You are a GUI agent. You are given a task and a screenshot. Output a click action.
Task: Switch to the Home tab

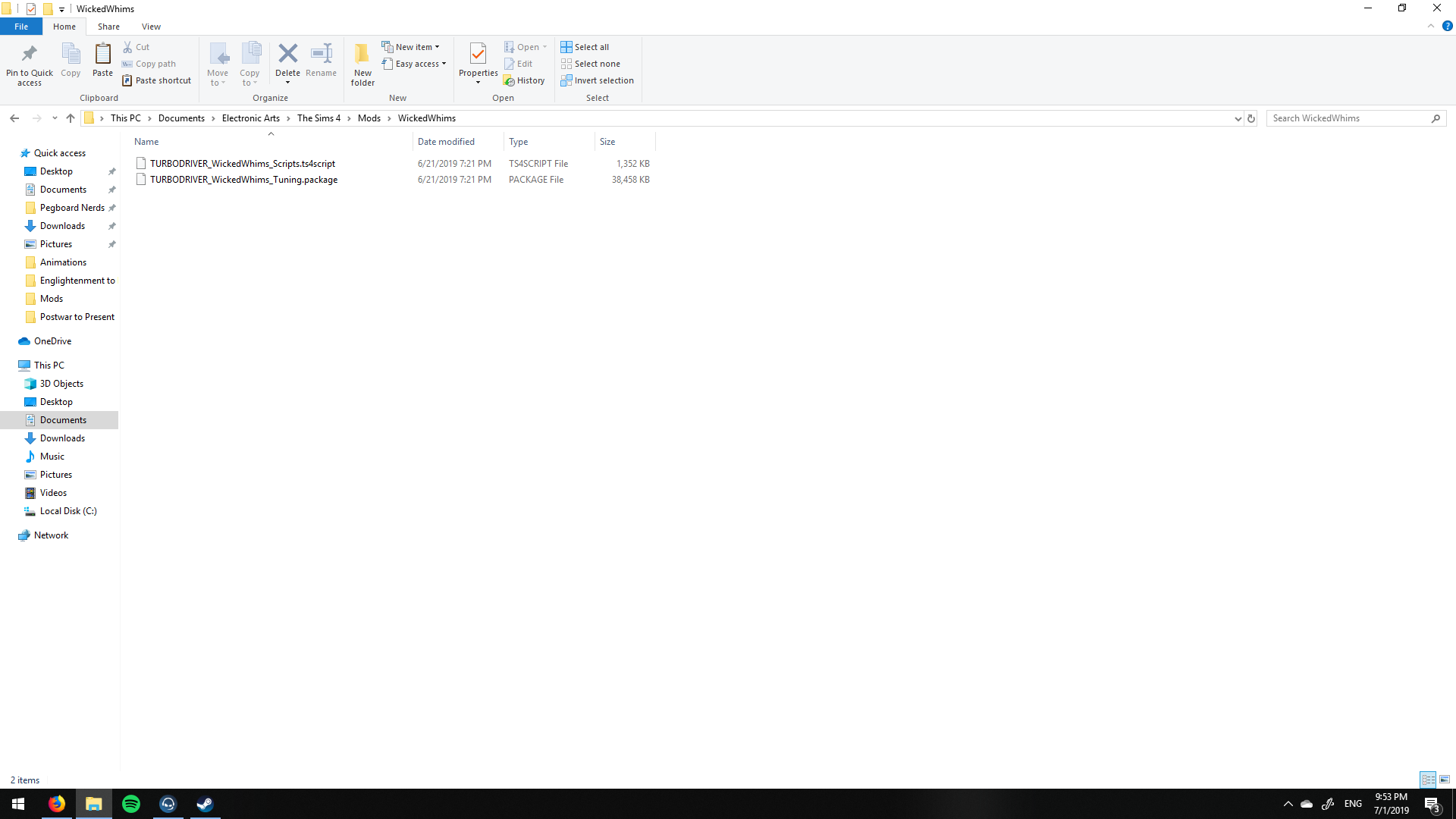coord(64,27)
